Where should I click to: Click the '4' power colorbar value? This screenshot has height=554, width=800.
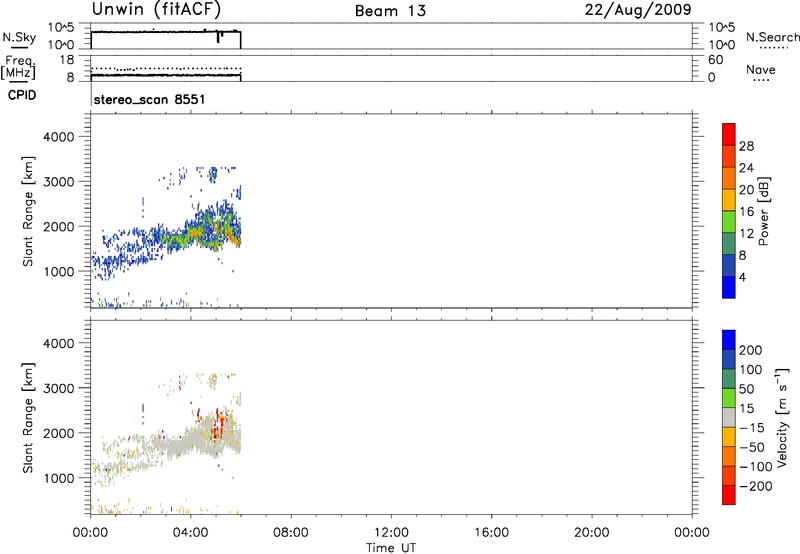(743, 277)
